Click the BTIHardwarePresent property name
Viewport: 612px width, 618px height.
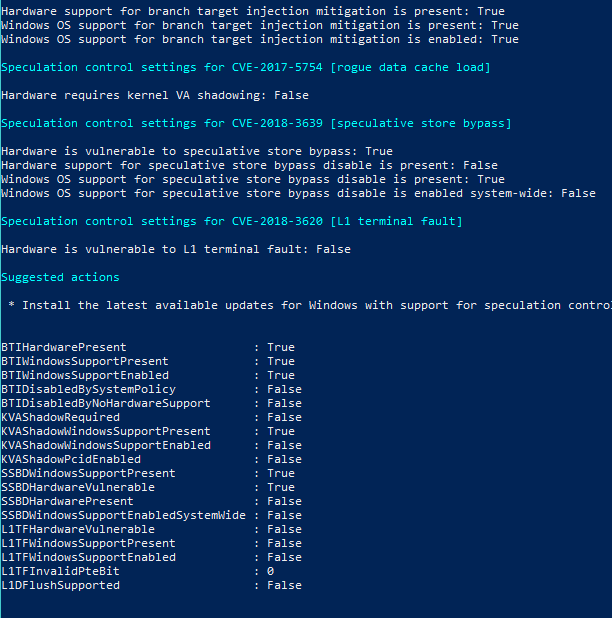coord(64,347)
